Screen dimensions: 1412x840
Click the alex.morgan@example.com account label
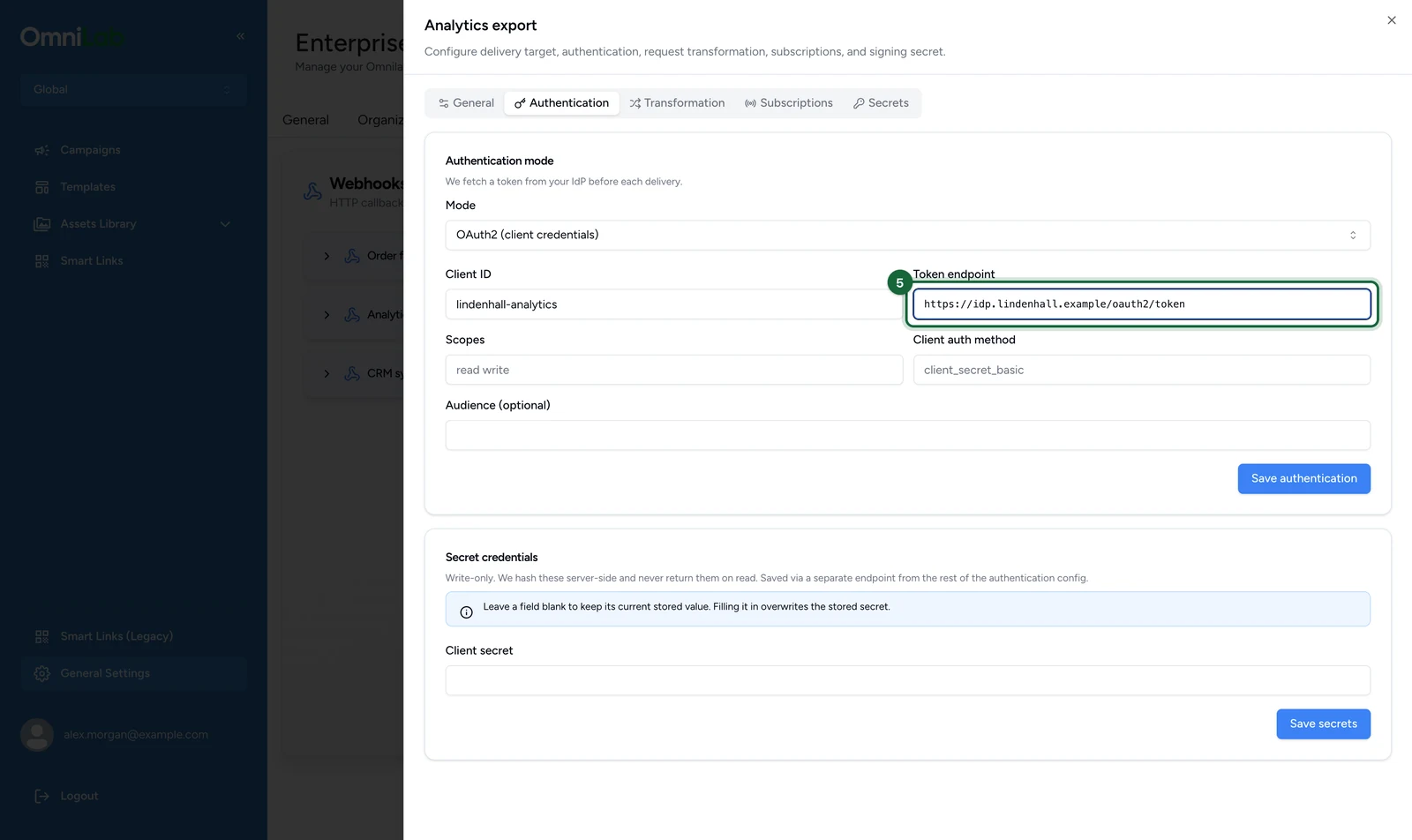(x=136, y=735)
